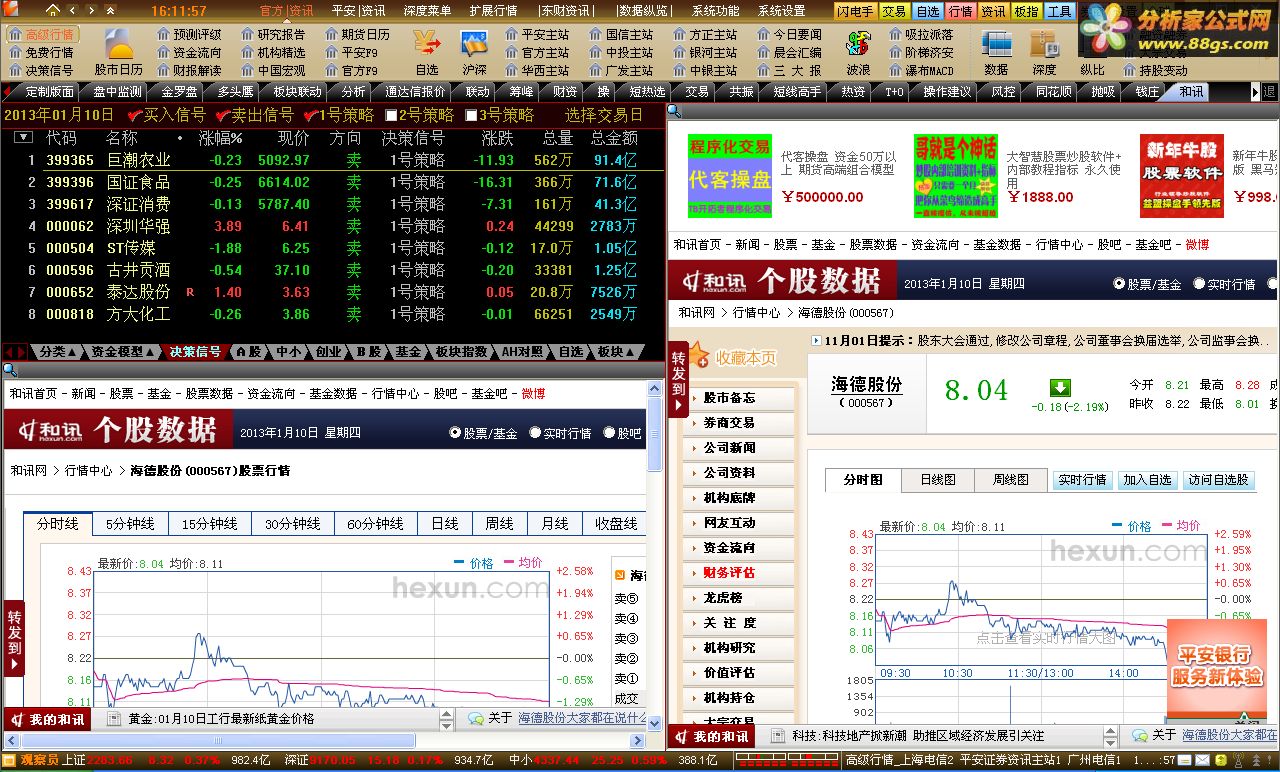Open the 数据 grid icon
Screen dimensions: 1280x772
(x=996, y=44)
